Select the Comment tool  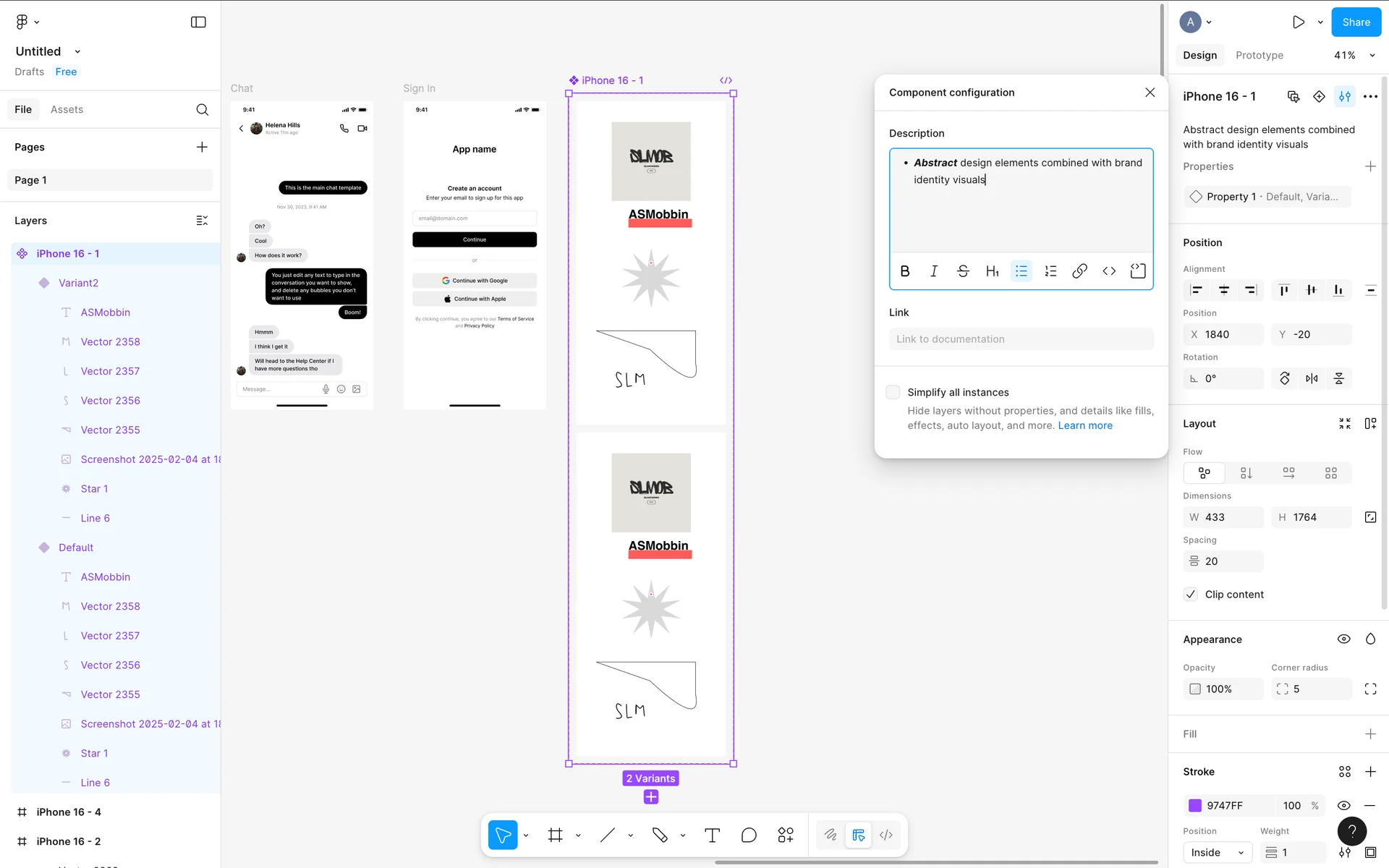point(749,835)
